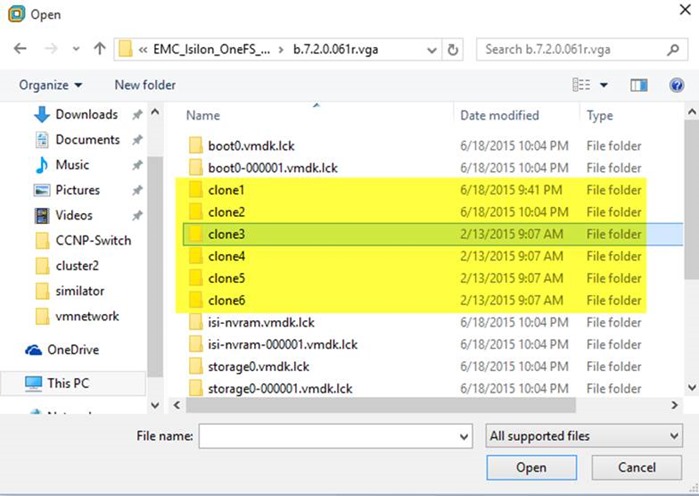Open the help question mark icon
Screen dimensions: 699x496
point(676,85)
